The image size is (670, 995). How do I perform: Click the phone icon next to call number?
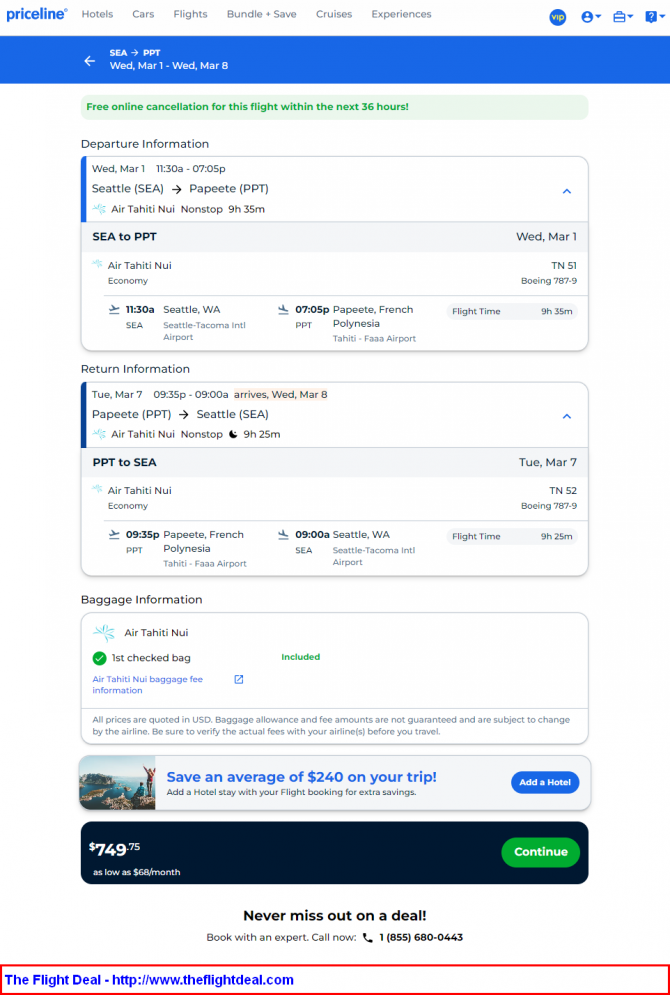point(367,938)
